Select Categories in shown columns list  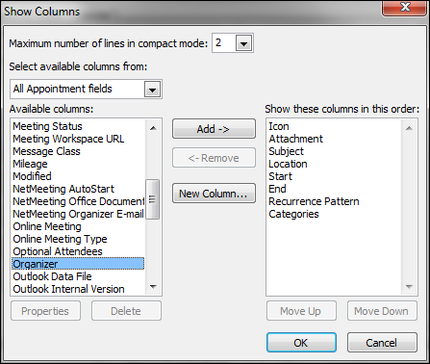[x=294, y=214]
